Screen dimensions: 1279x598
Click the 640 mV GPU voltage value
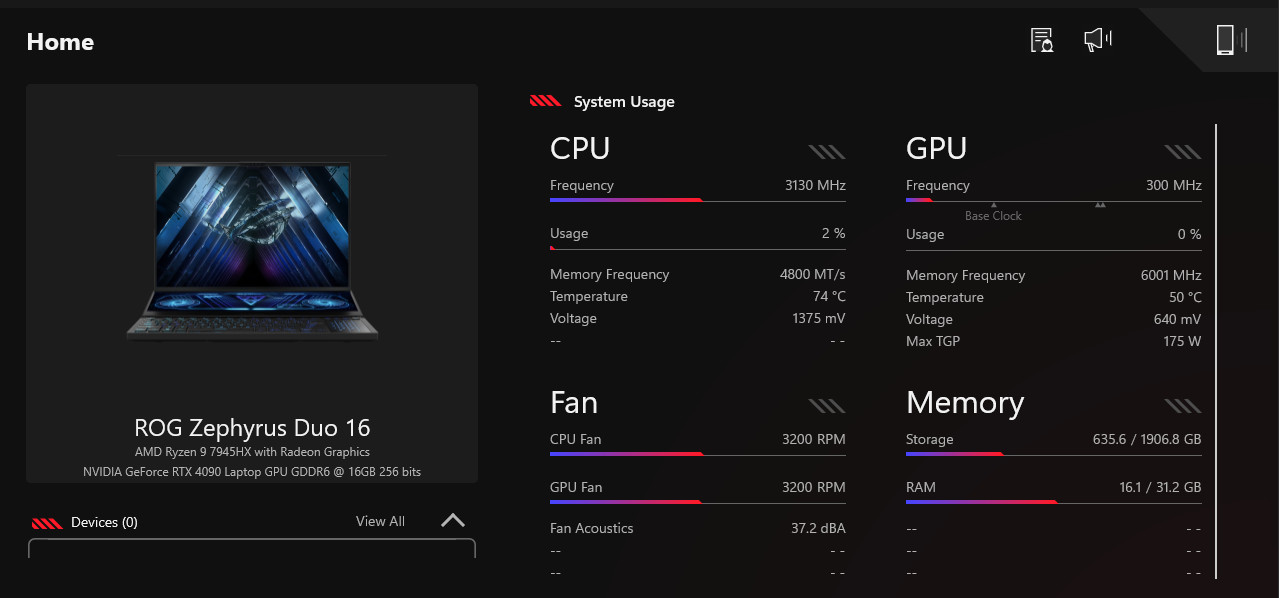[1178, 319]
